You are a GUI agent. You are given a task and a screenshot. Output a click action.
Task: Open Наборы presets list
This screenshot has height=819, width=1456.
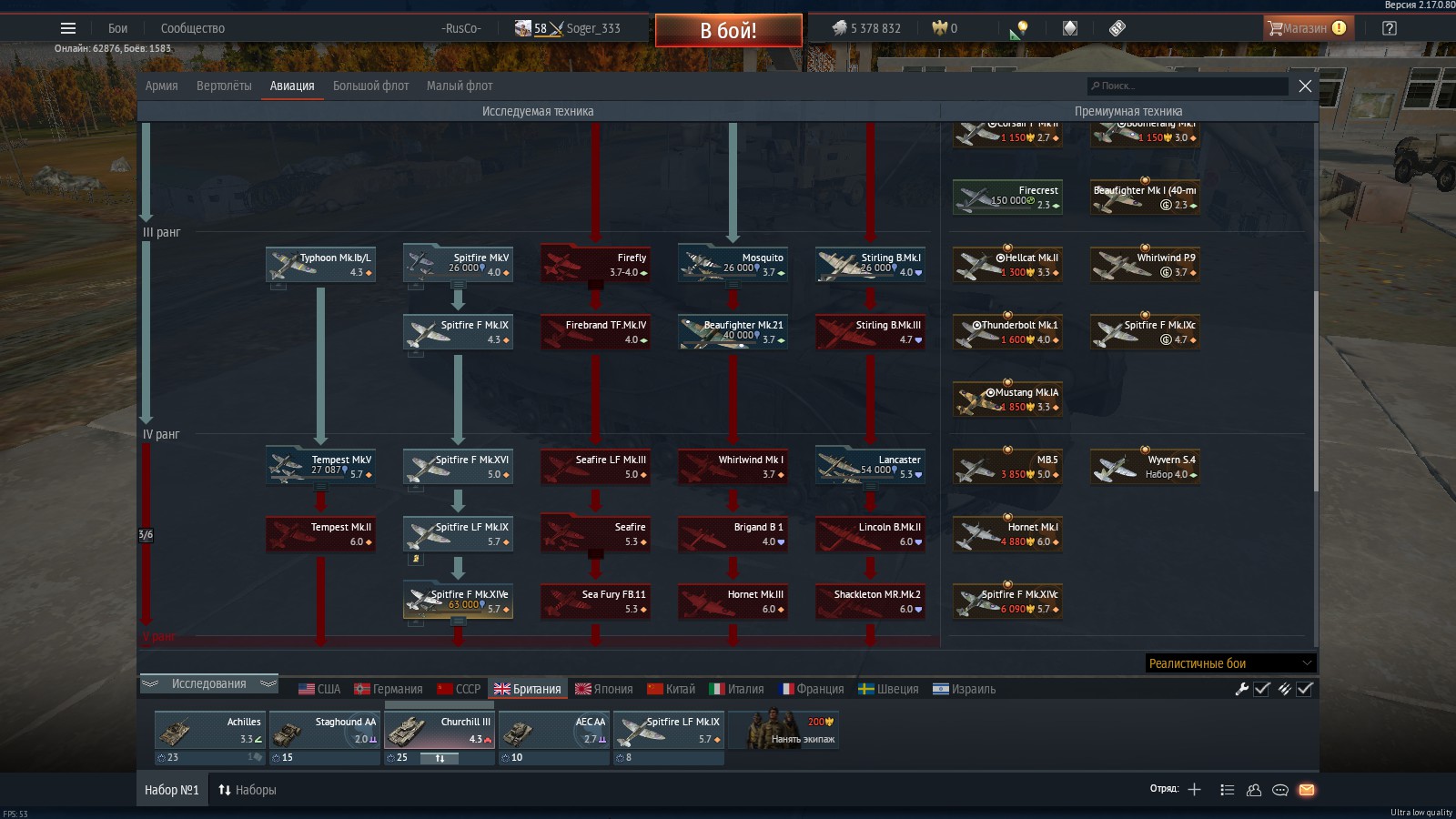[247, 790]
